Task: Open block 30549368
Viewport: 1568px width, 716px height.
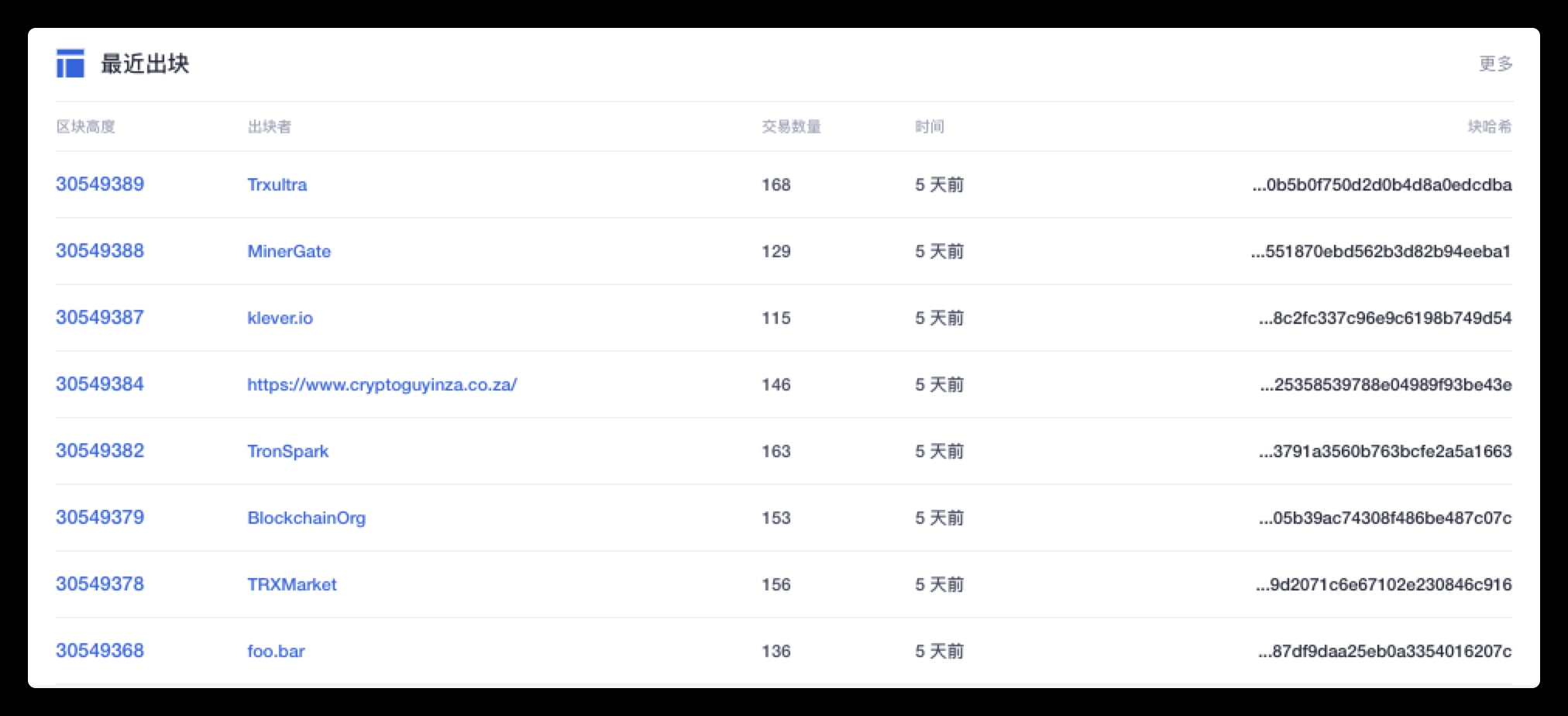Action: [100, 651]
